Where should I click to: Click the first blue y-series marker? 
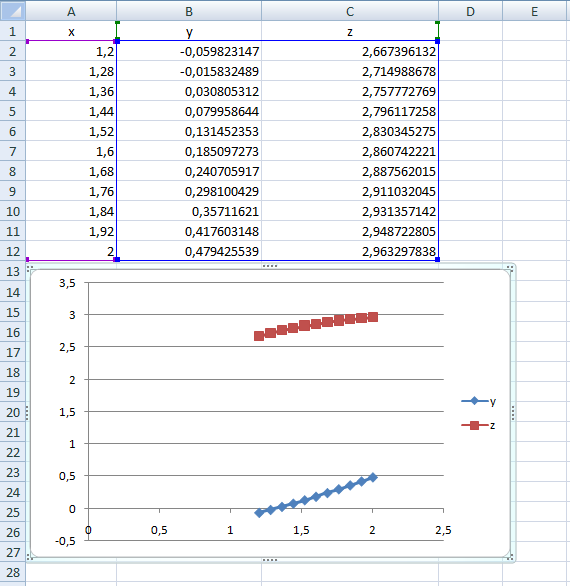point(259,513)
